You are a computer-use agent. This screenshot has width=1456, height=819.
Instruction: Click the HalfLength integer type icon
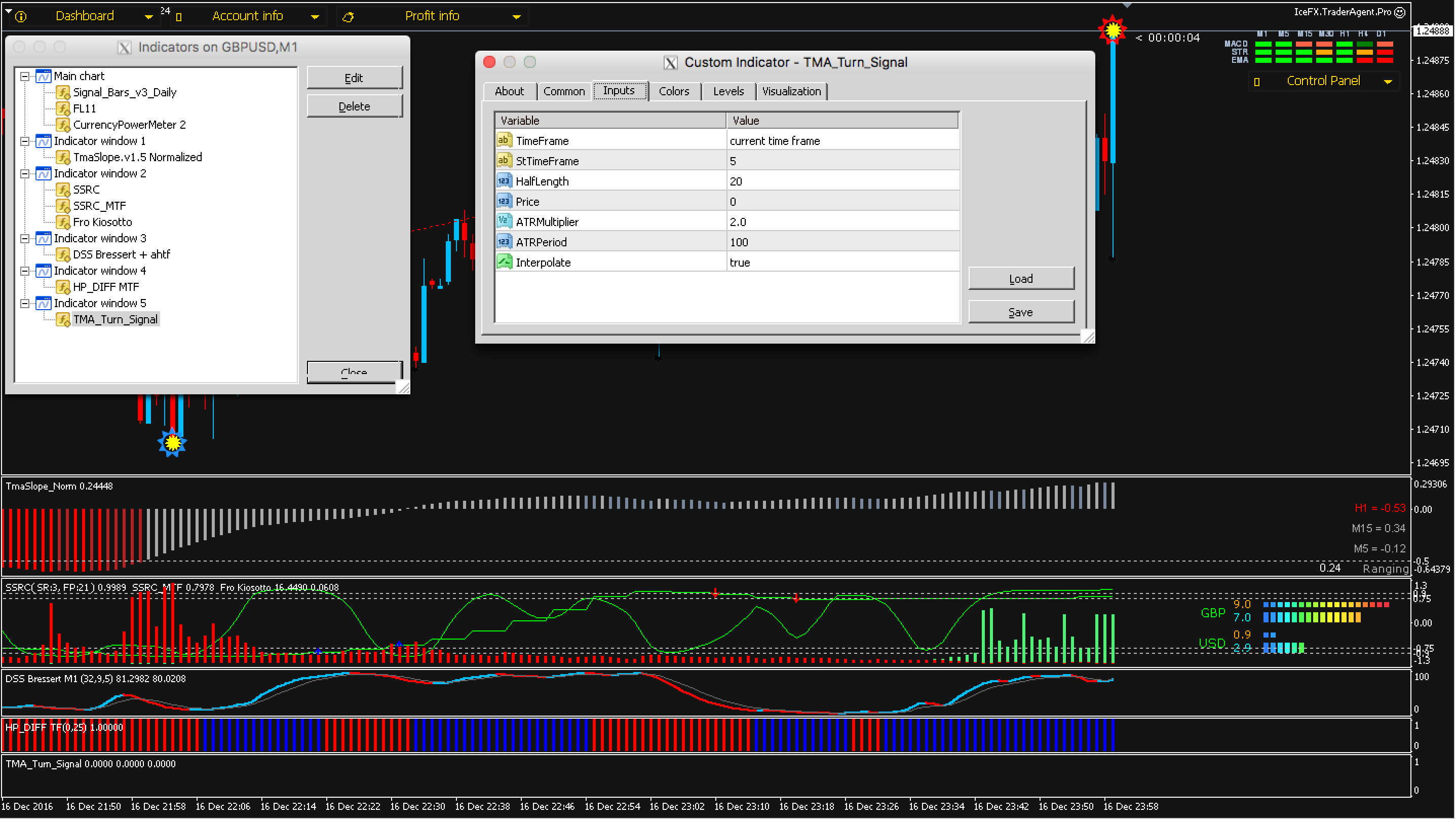click(504, 181)
